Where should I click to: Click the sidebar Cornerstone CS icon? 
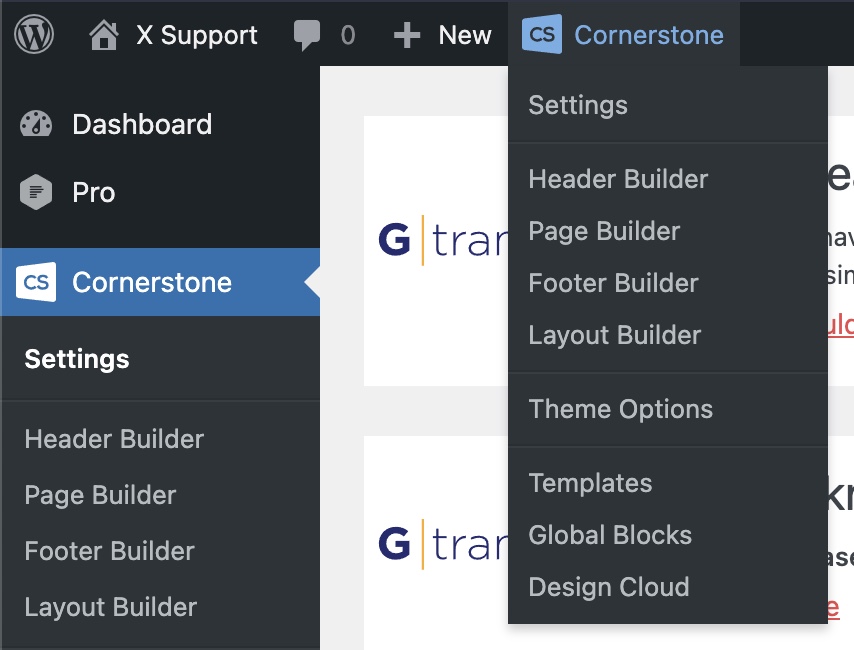coord(36,282)
